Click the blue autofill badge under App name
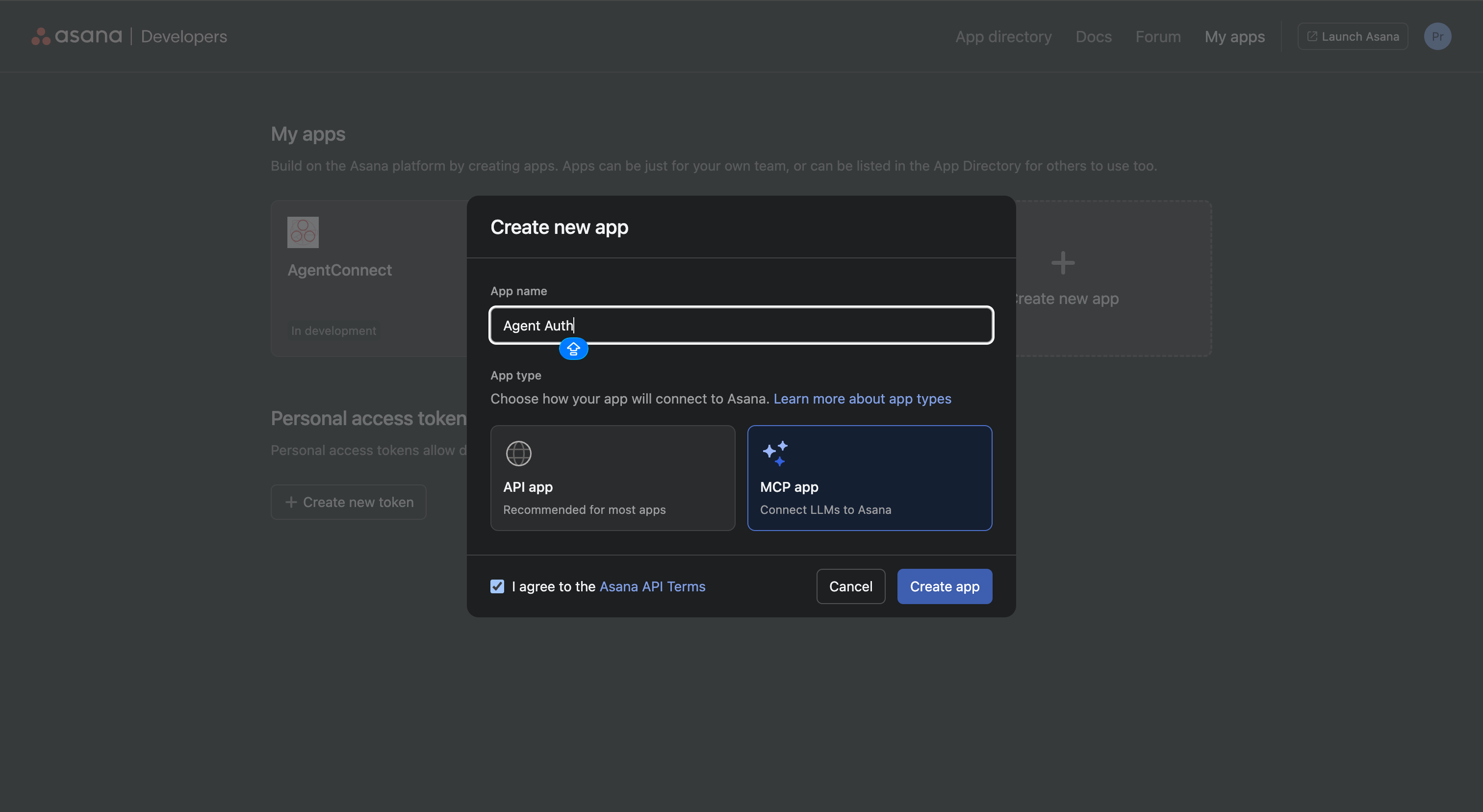 (x=573, y=349)
